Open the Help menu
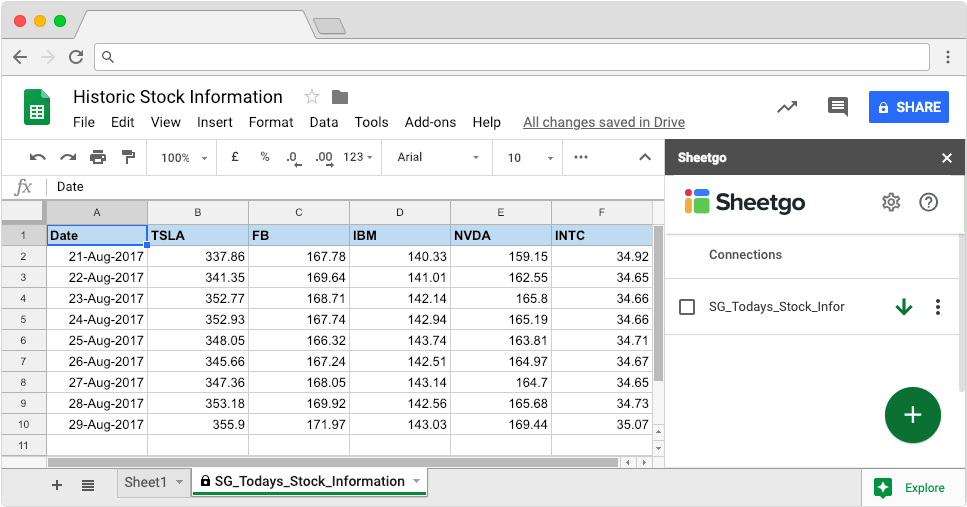 click(487, 122)
